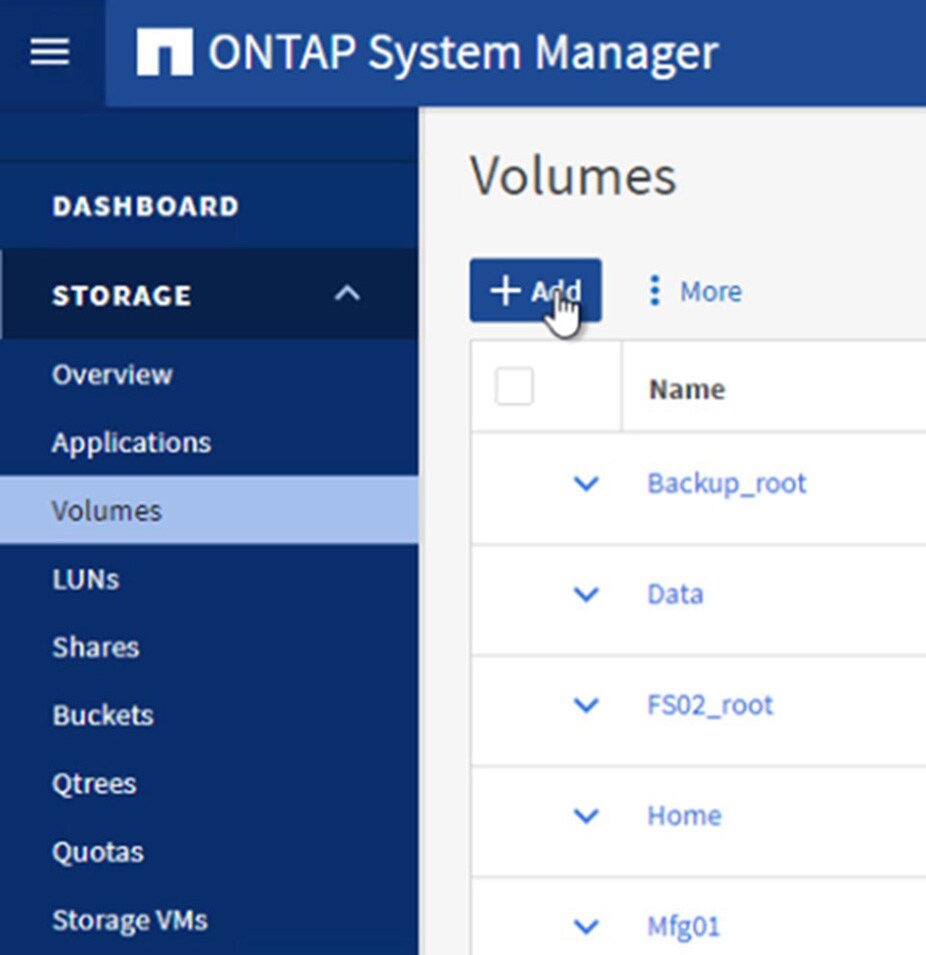Screen dimensions: 926x955
Task: Open Dashboard from the sidebar
Action: pos(146,206)
